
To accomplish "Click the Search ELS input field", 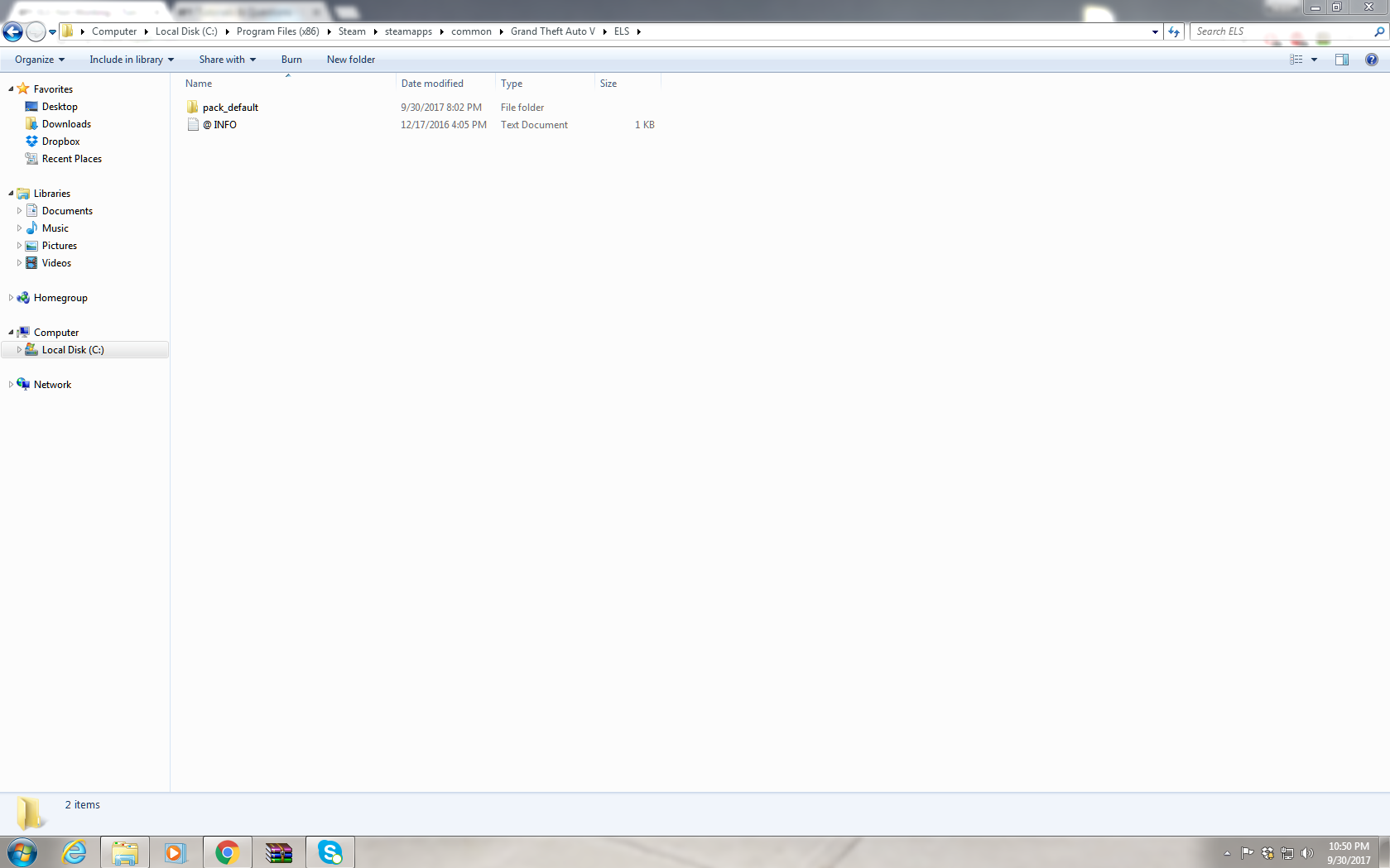I will (x=1282, y=31).
